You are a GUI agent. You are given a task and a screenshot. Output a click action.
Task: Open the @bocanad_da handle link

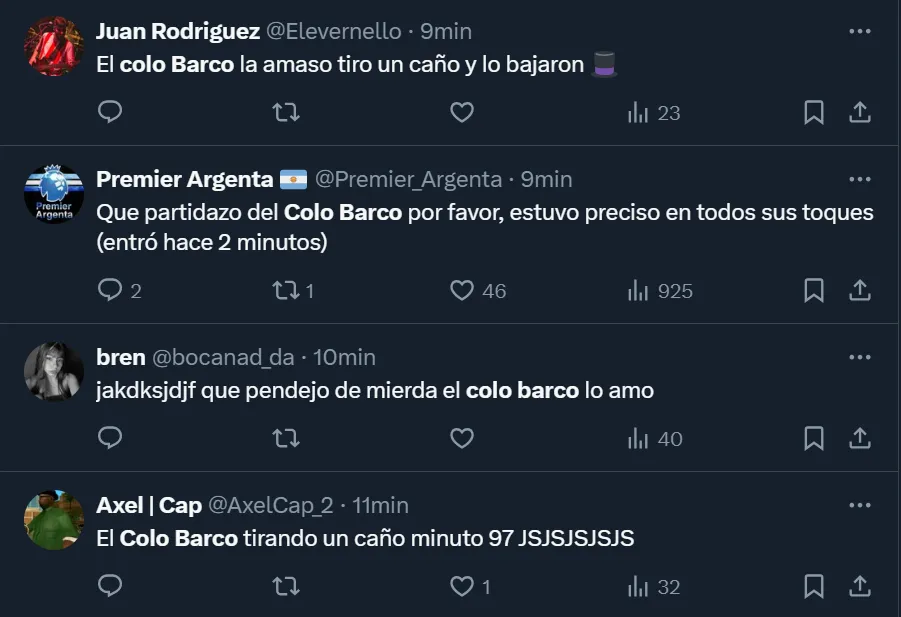point(222,357)
